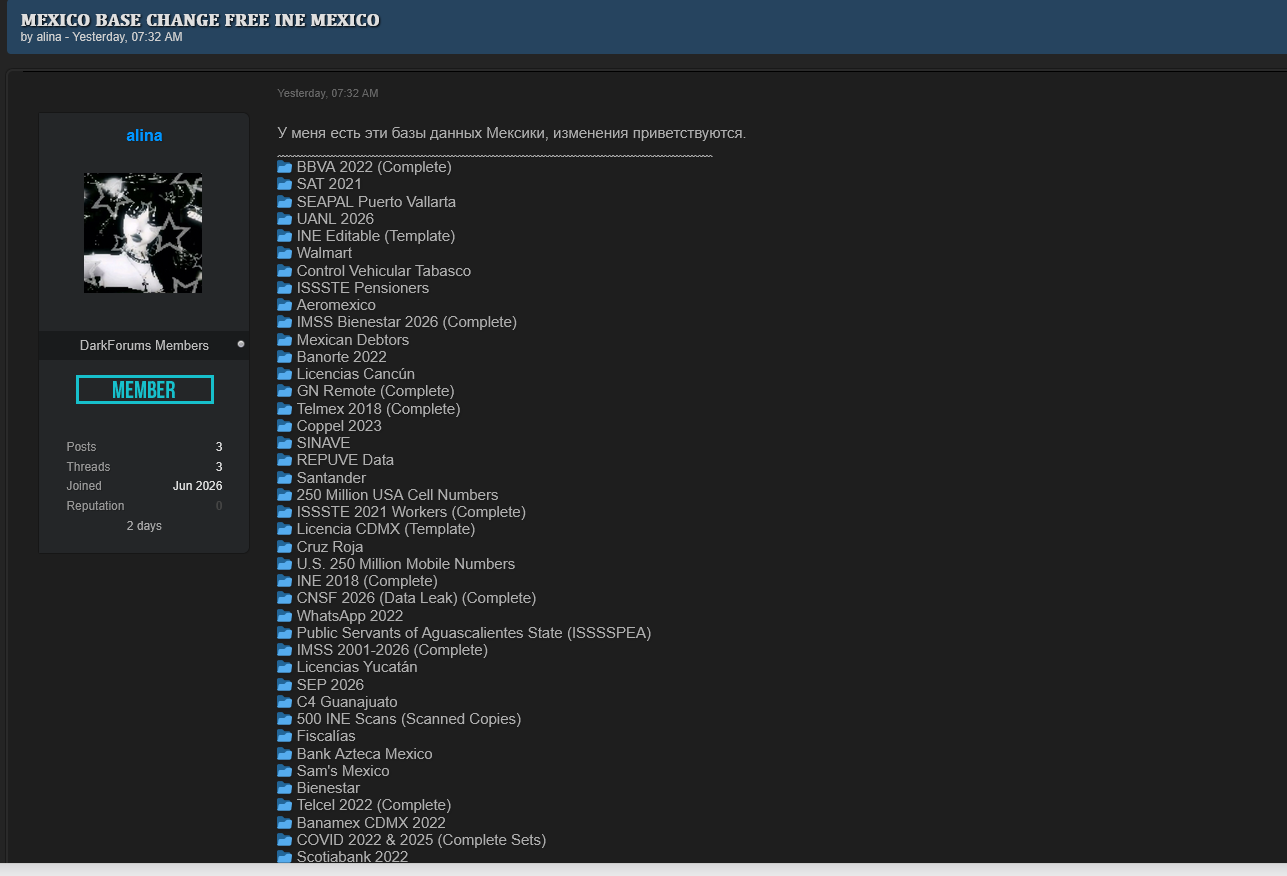Click 'Telmex 2018 (Complete)' entry
The height and width of the screenshot is (876, 1287).
pyautogui.click(x=379, y=408)
